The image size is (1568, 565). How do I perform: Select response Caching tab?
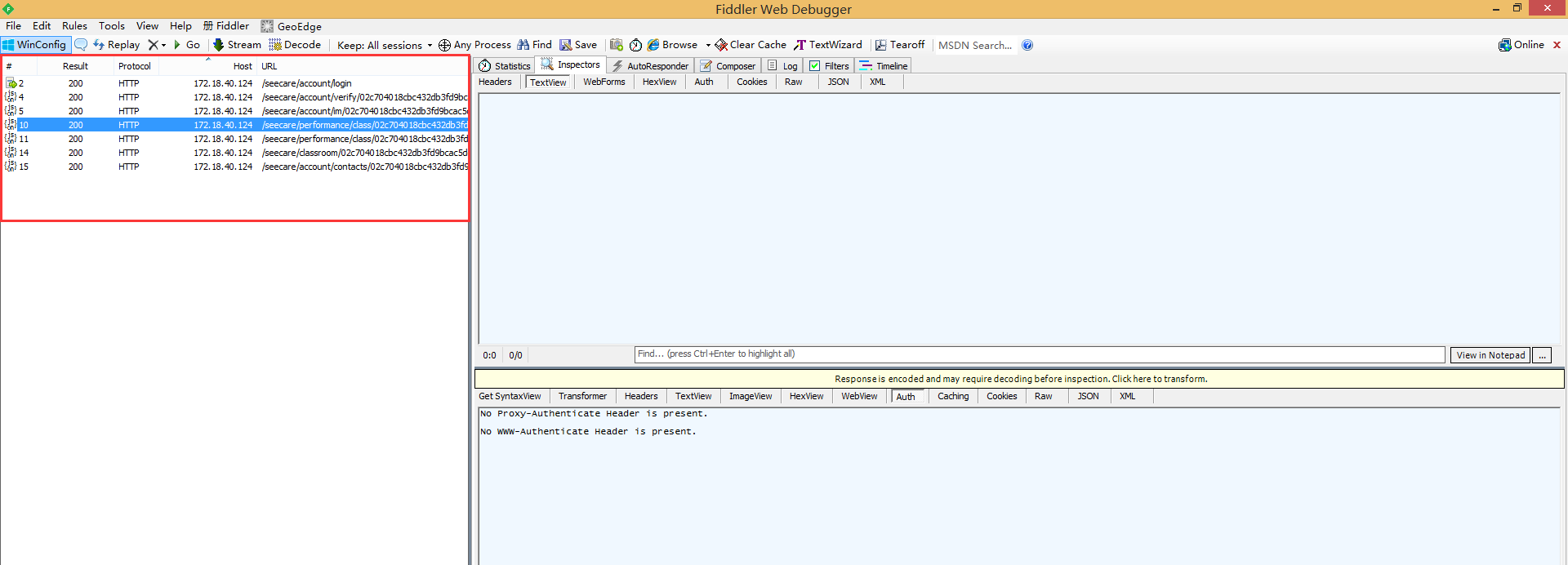pos(953,396)
